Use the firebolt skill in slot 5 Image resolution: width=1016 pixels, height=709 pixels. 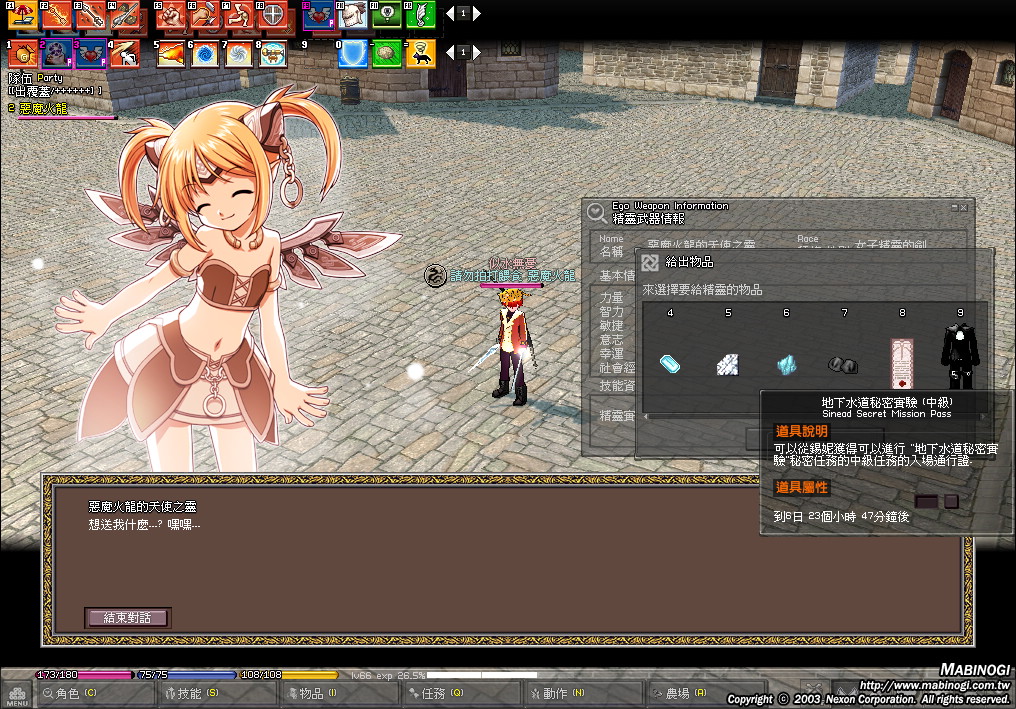(171, 53)
